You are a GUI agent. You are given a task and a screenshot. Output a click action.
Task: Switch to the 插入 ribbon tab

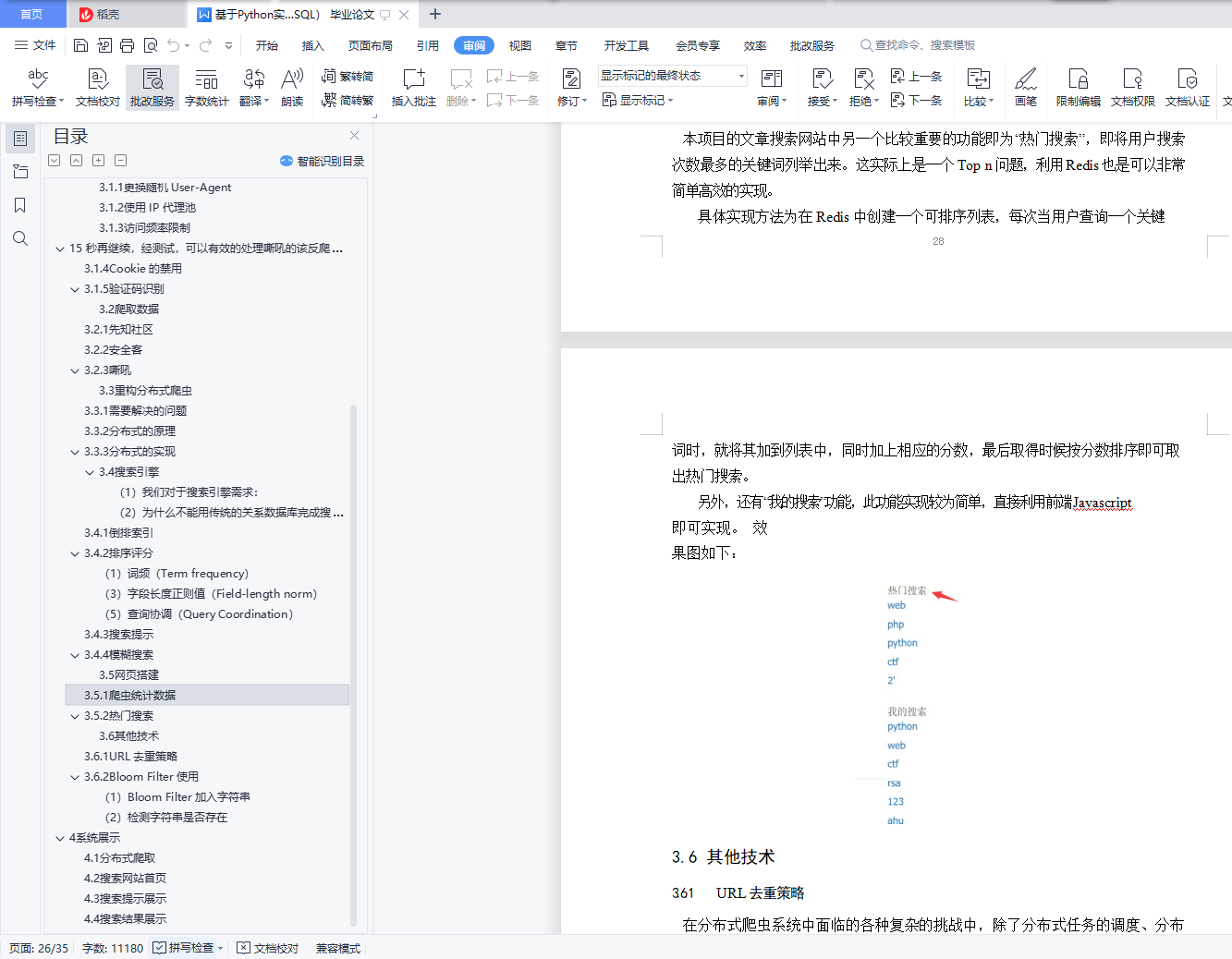313,45
